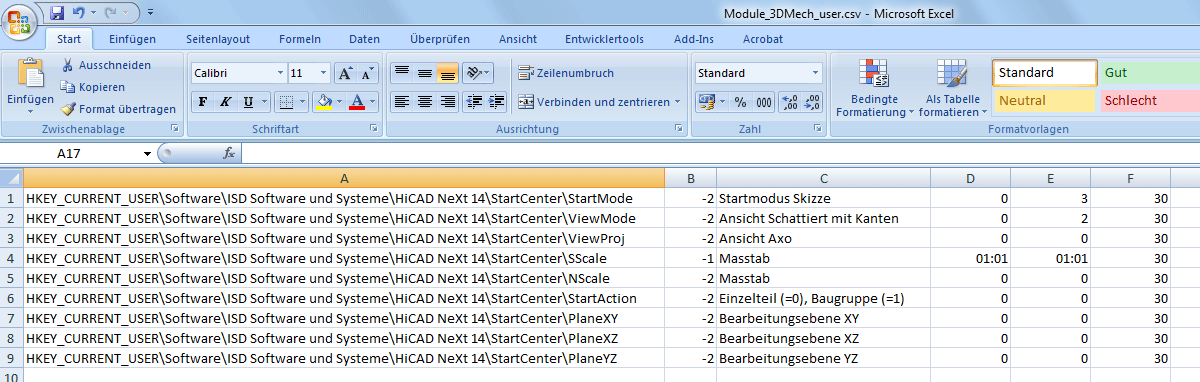Open Zahl dialog launcher
The width and height of the screenshot is (1200, 382).
pyautogui.click(x=818, y=129)
